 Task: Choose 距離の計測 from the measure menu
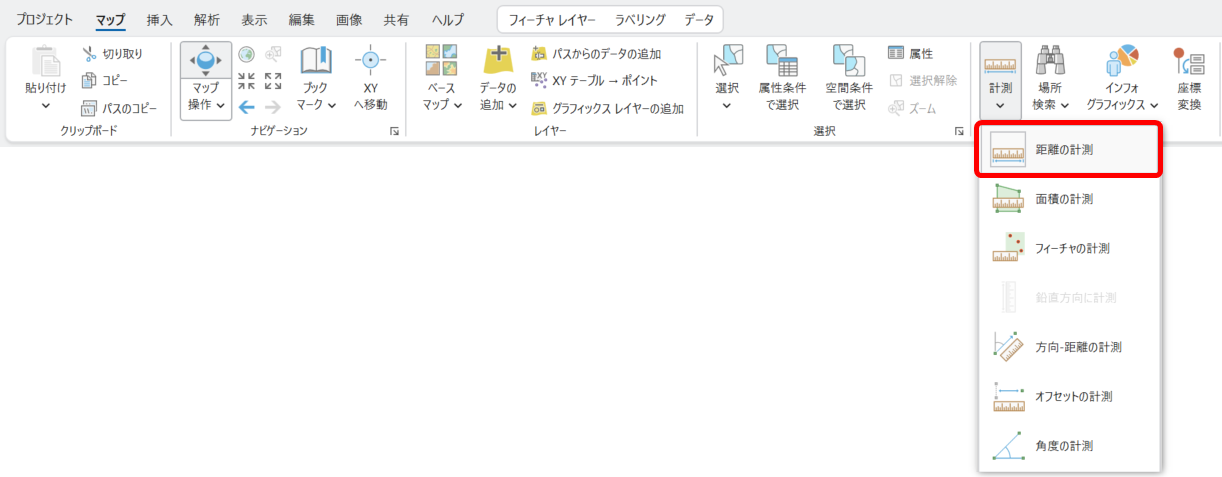click(1067, 150)
